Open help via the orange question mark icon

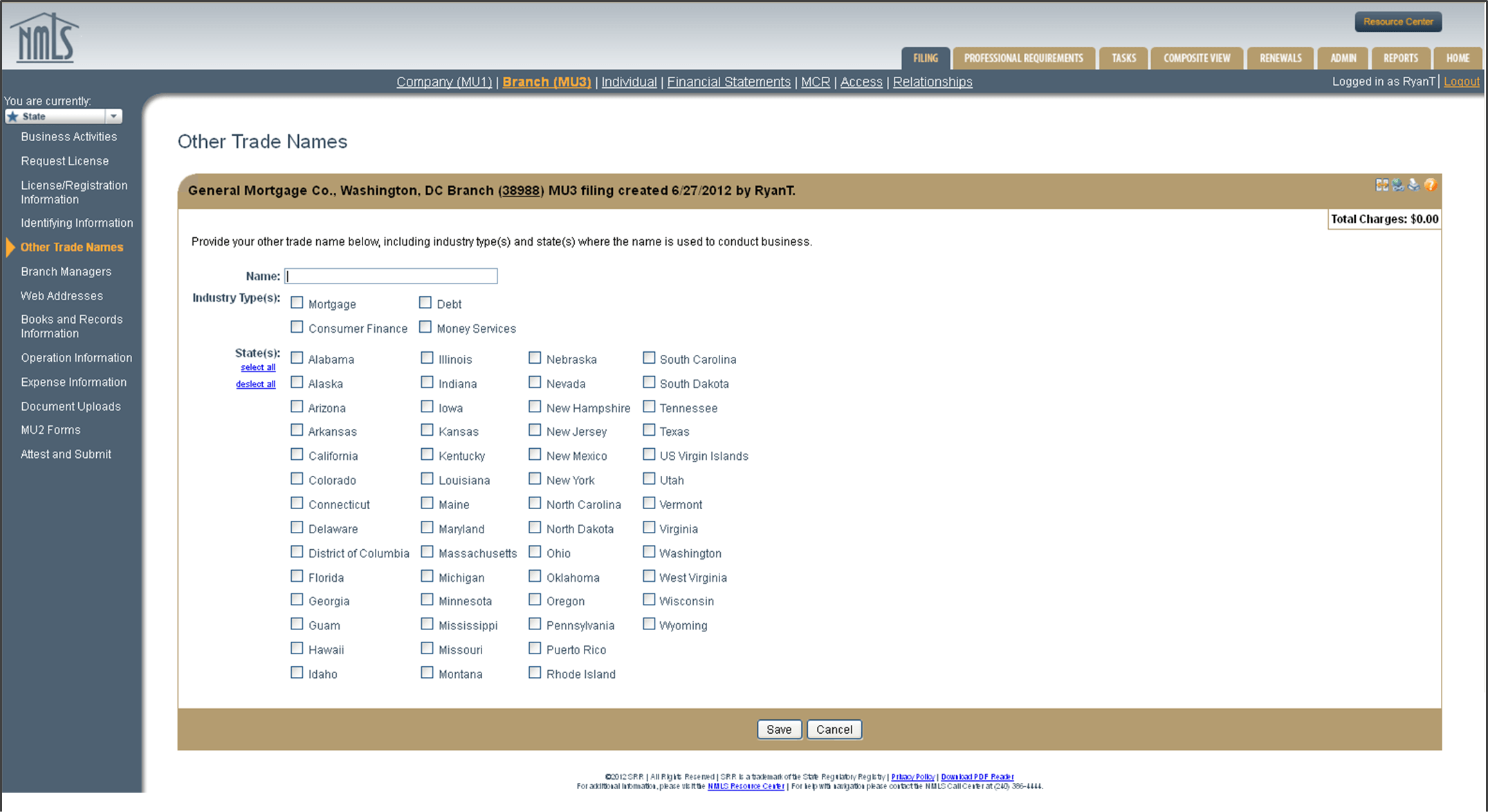tap(1431, 185)
